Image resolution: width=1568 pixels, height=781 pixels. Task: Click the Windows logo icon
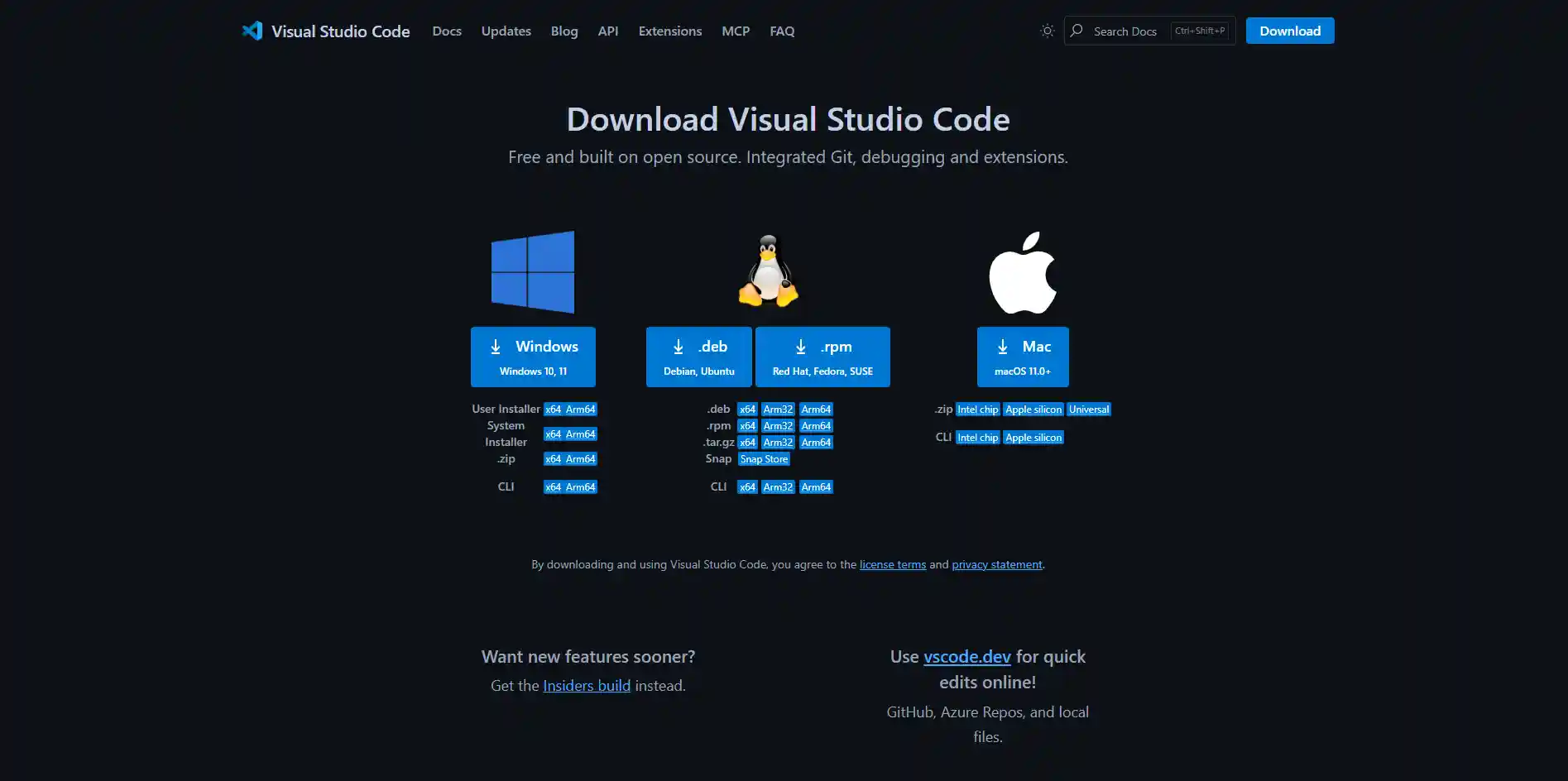(x=533, y=271)
